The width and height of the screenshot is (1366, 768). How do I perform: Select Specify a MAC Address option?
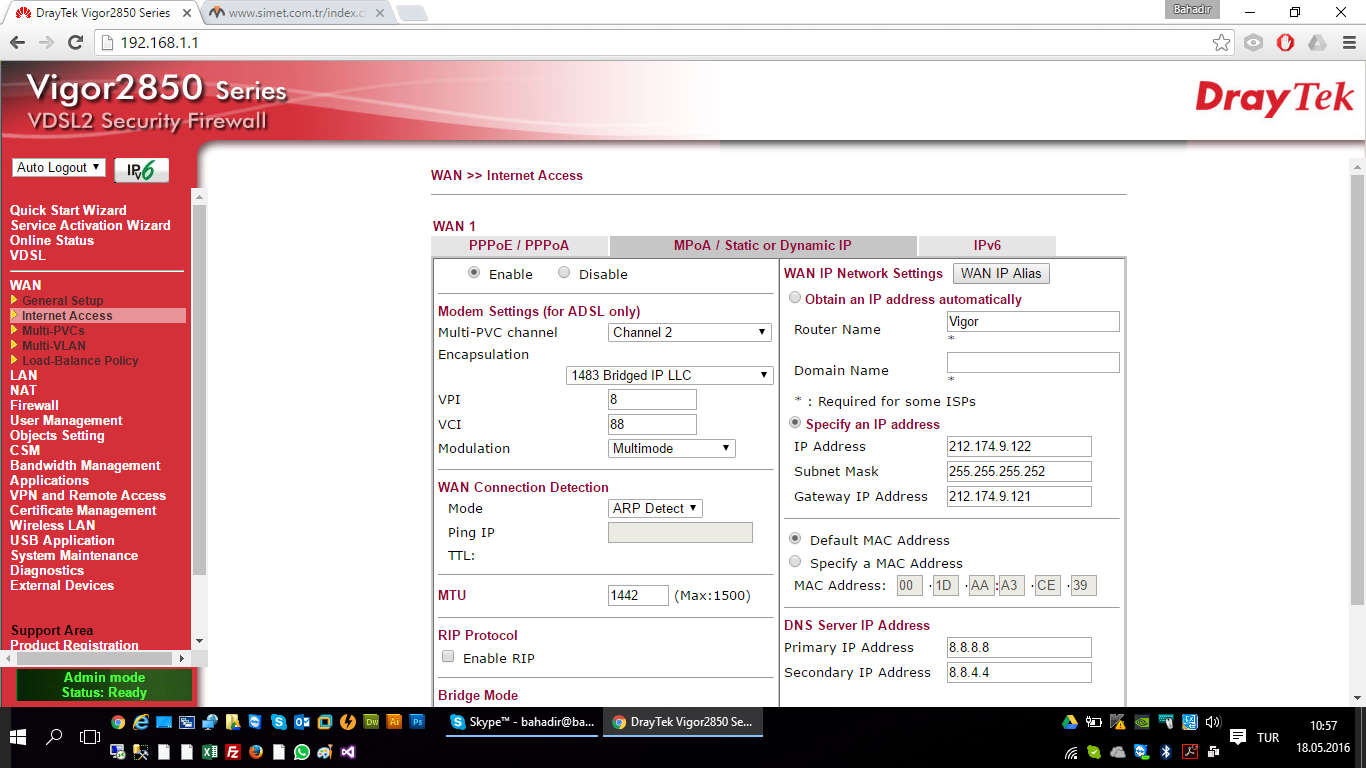pyautogui.click(x=795, y=562)
